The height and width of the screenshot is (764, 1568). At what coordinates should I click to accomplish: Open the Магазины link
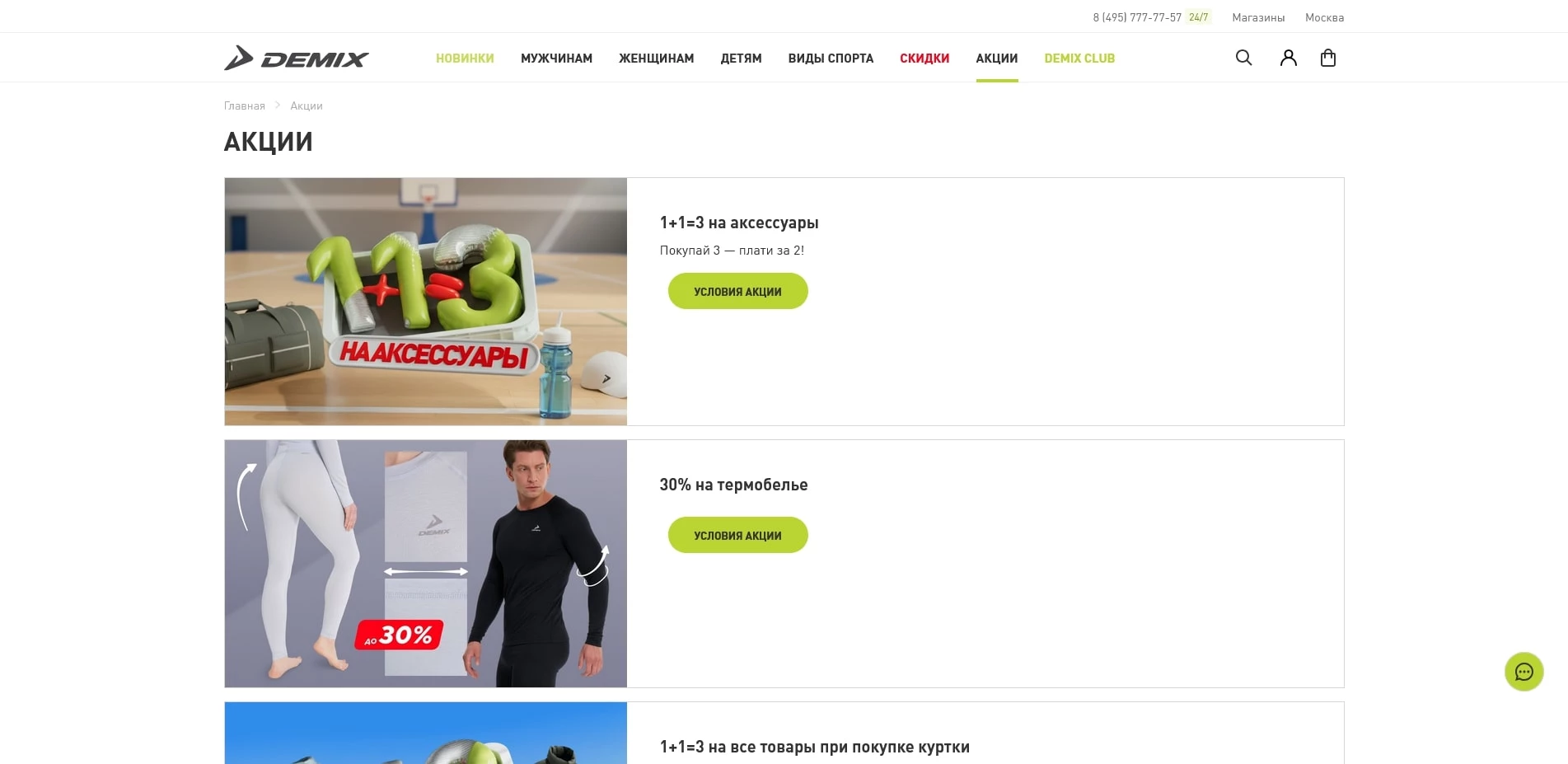(x=1258, y=17)
